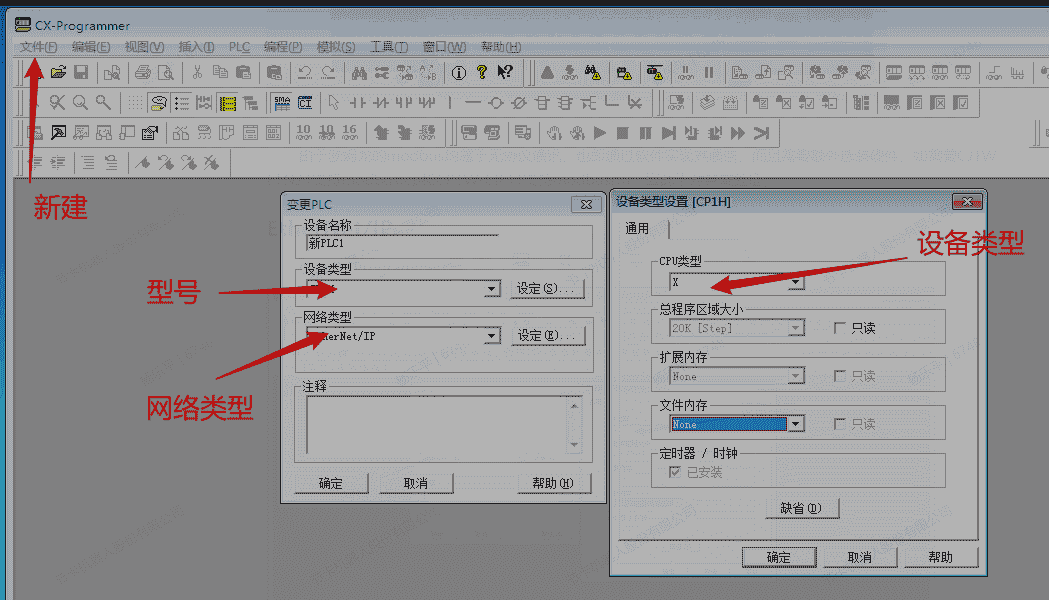1049x600 pixels.
Task: Click the 缺省(D) default button
Action: pyautogui.click(x=800, y=508)
